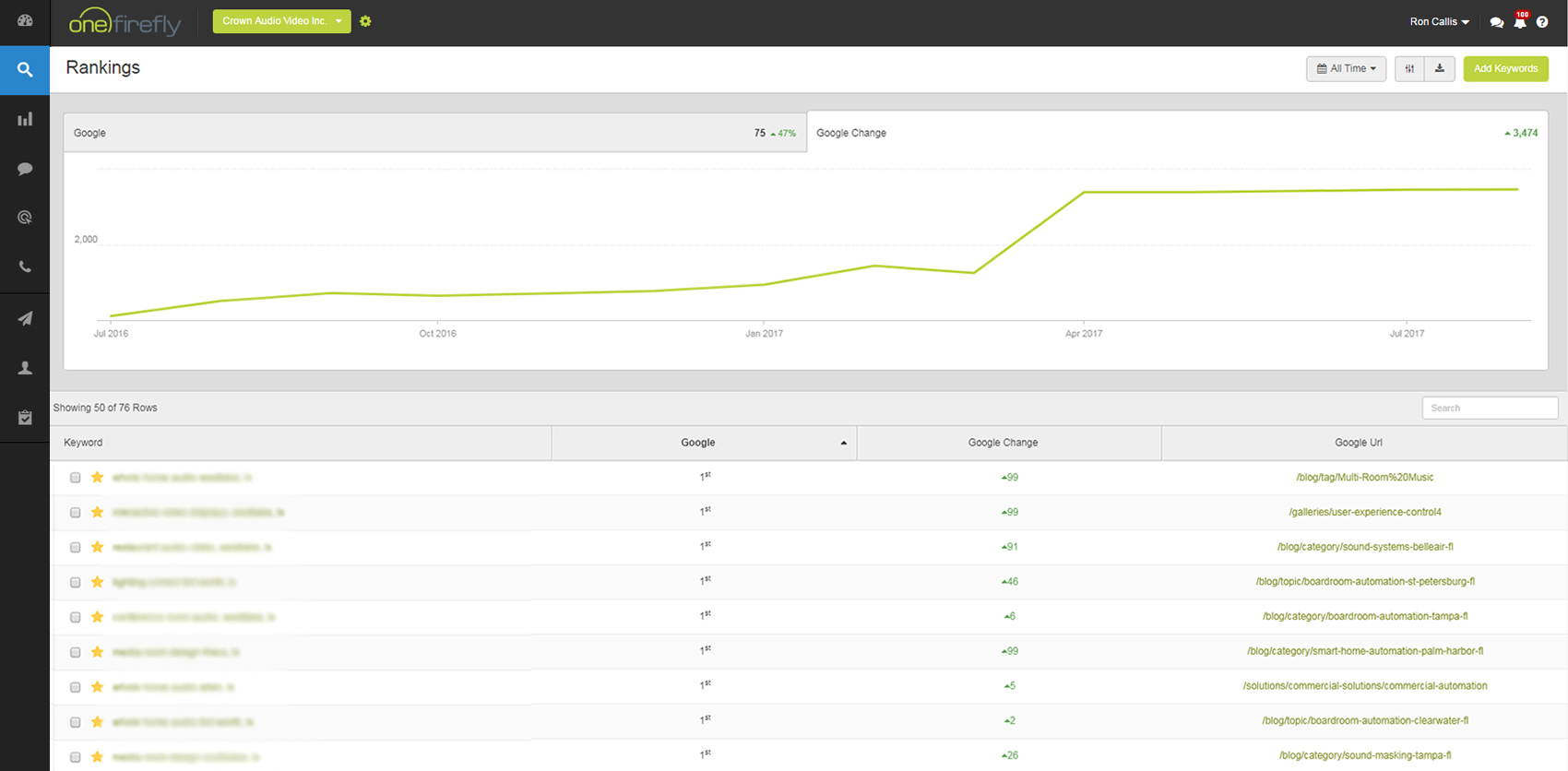The image size is (1568, 771).
Task: Expand the Crown Audio Video Inc. dropdown
Action: 281,21
